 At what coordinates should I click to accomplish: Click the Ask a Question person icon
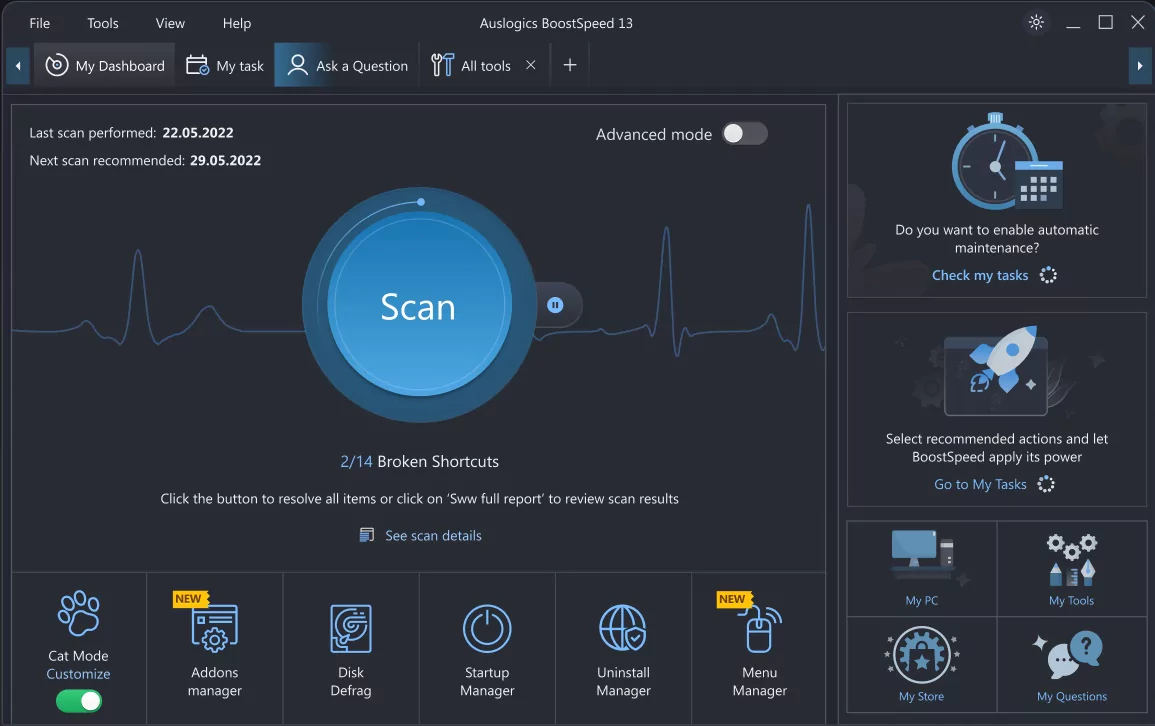click(298, 65)
